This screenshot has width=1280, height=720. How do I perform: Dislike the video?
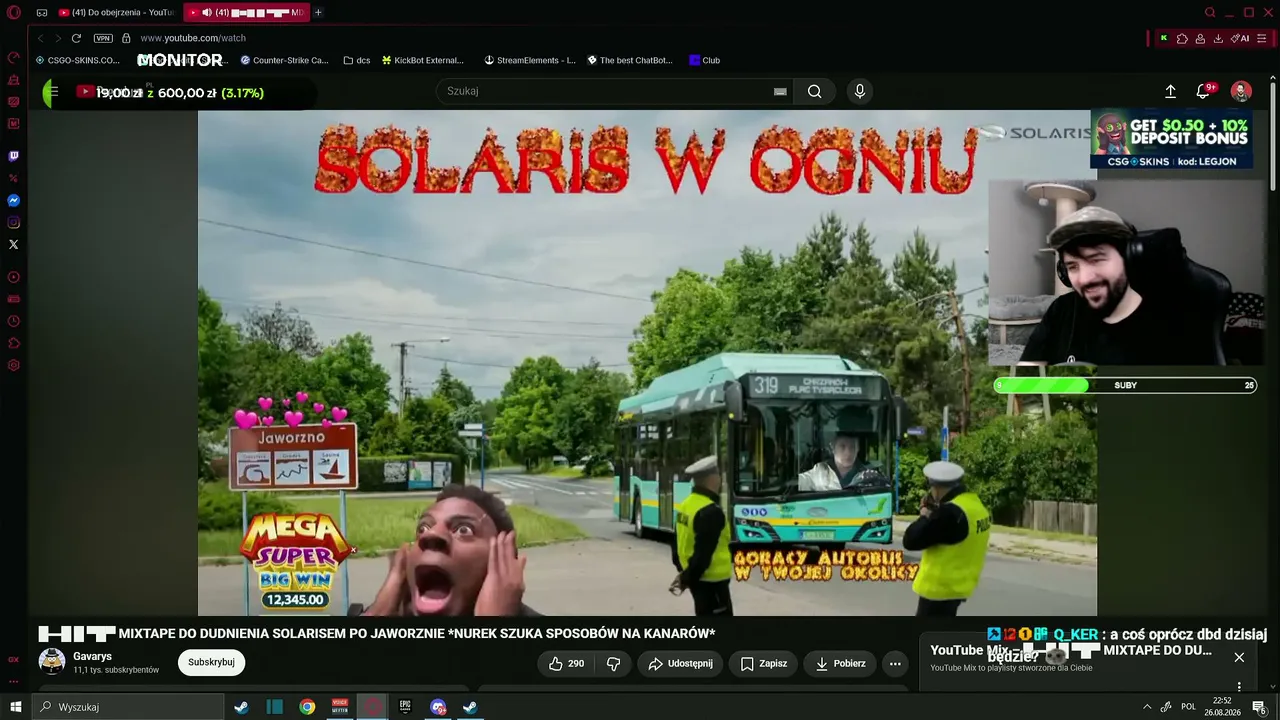coord(614,663)
